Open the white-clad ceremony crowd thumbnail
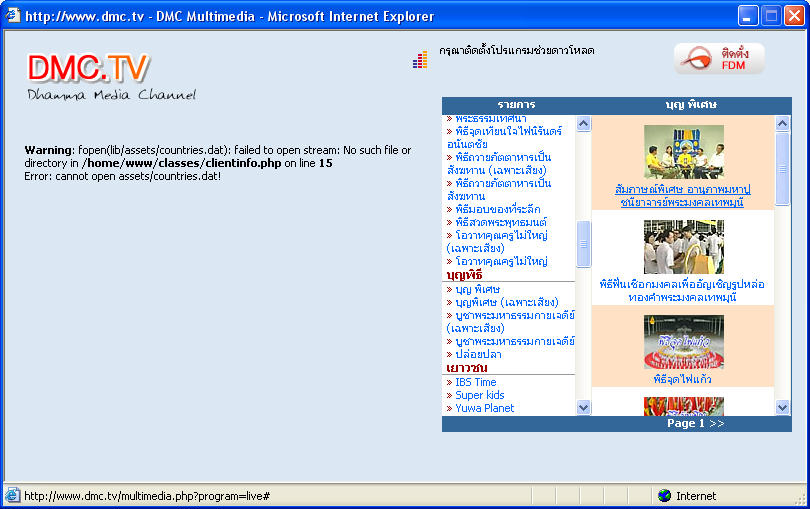The height and width of the screenshot is (509, 810). 683,247
